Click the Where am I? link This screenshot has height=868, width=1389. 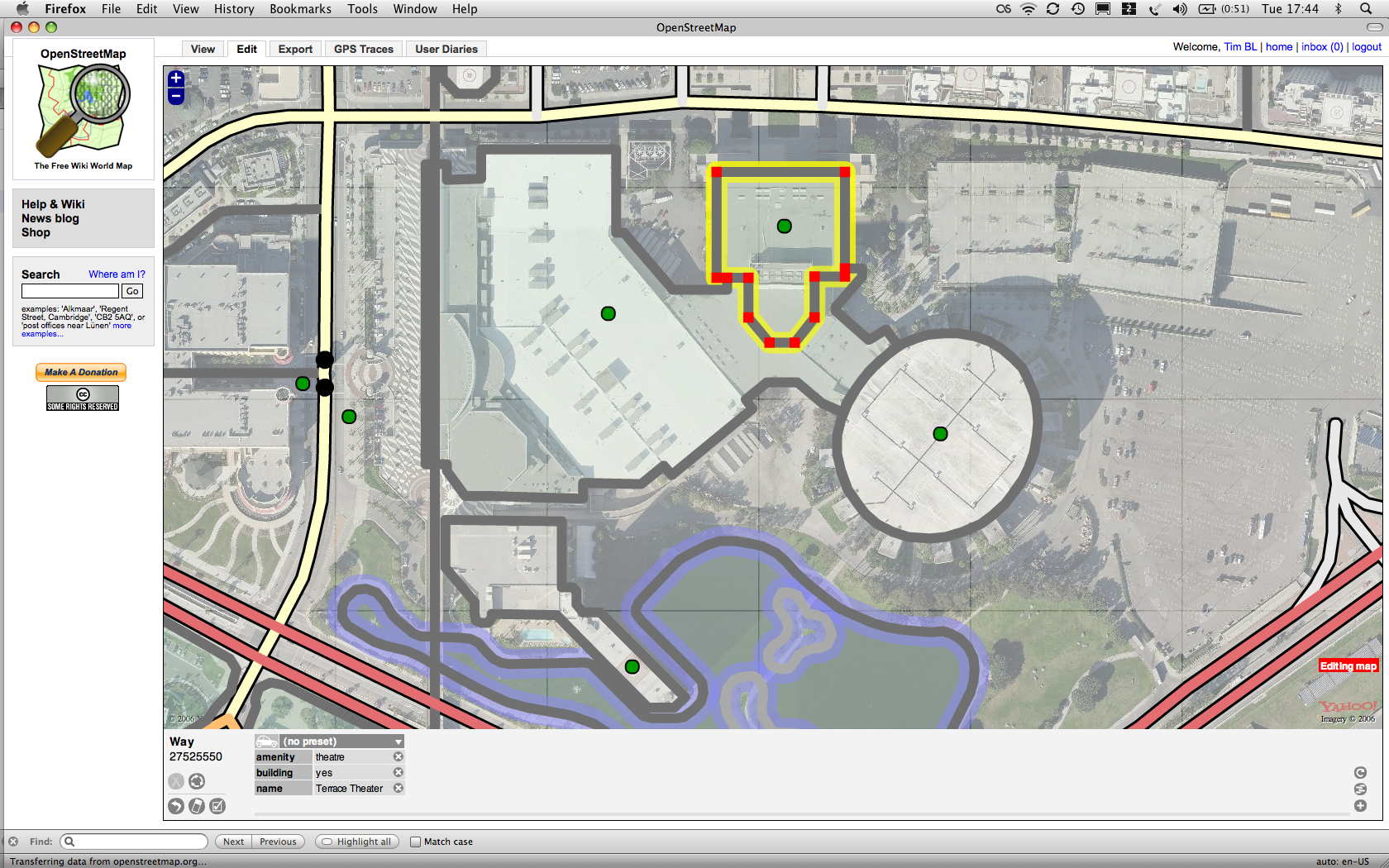click(117, 274)
